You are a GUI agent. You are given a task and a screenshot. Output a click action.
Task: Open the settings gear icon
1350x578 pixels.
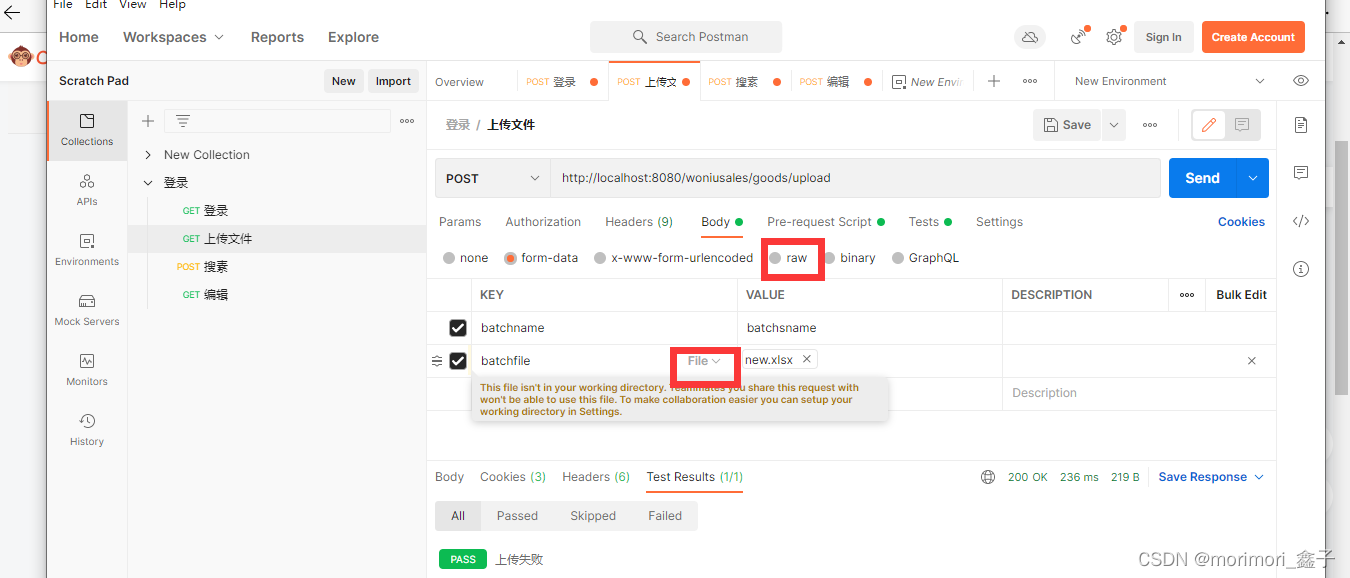coord(1114,37)
